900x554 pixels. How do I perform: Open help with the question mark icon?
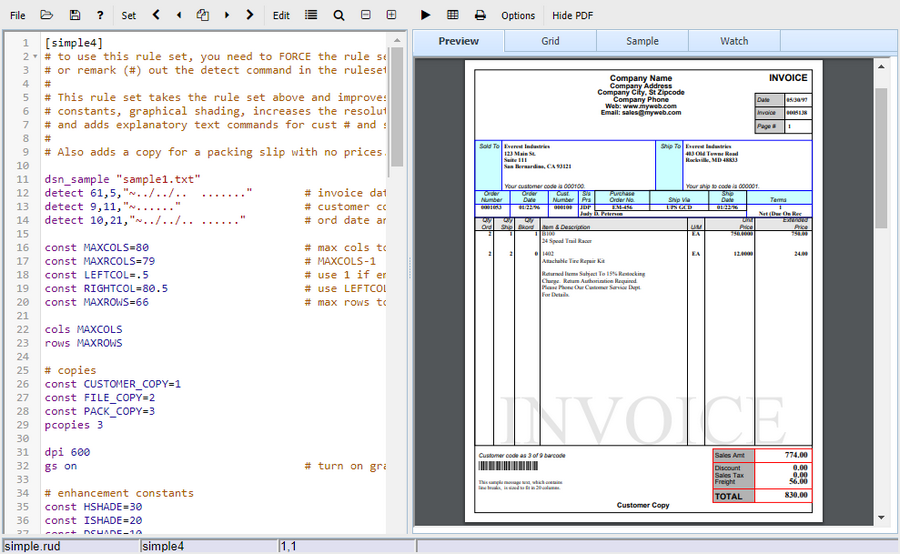(100, 15)
